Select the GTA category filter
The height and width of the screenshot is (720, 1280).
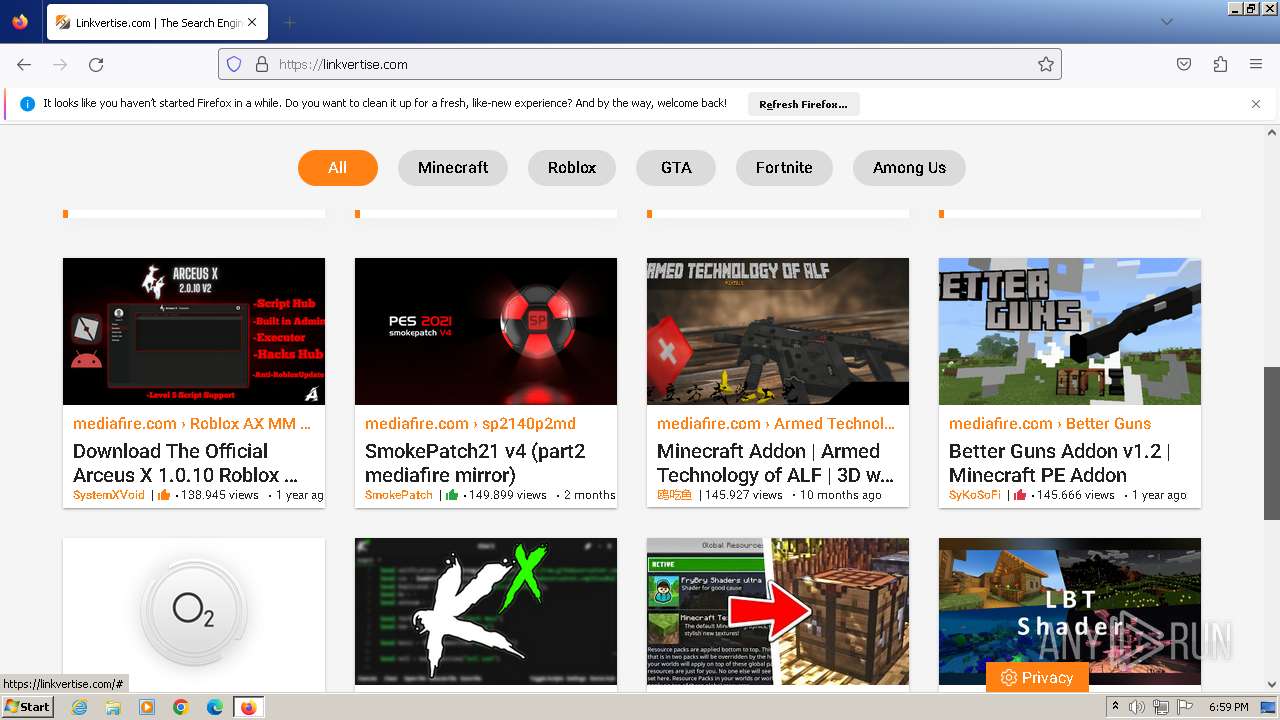[x=676, y=167]
